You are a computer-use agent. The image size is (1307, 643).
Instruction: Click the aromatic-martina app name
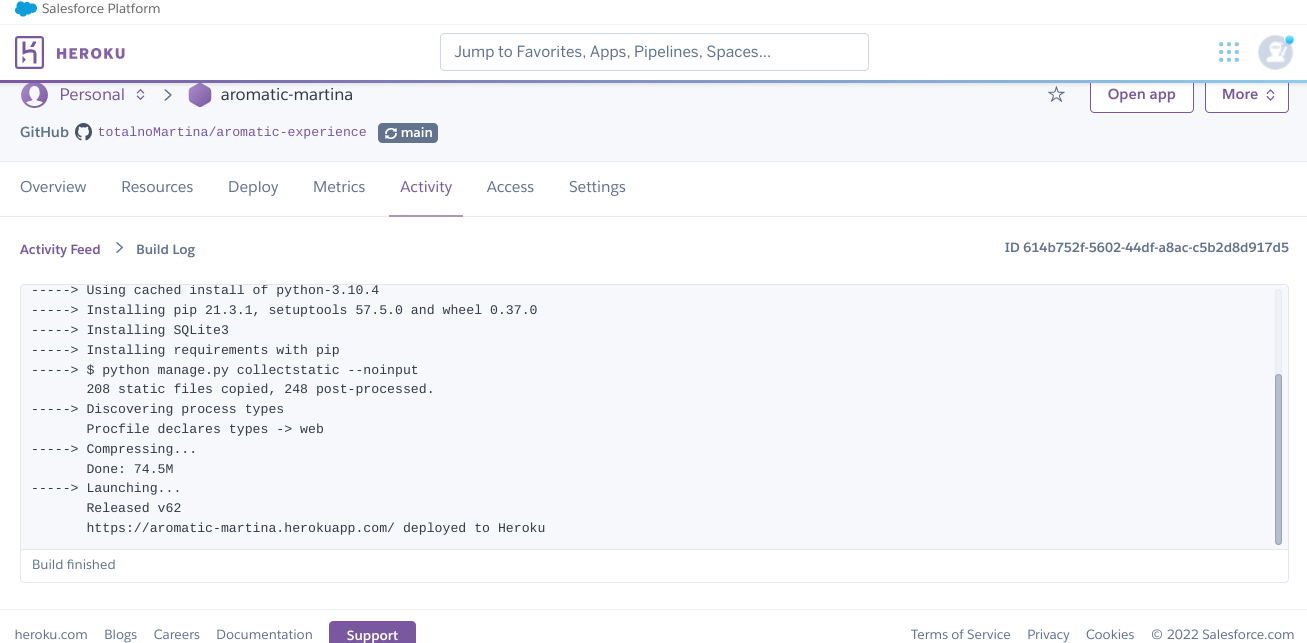coord(286,95)
